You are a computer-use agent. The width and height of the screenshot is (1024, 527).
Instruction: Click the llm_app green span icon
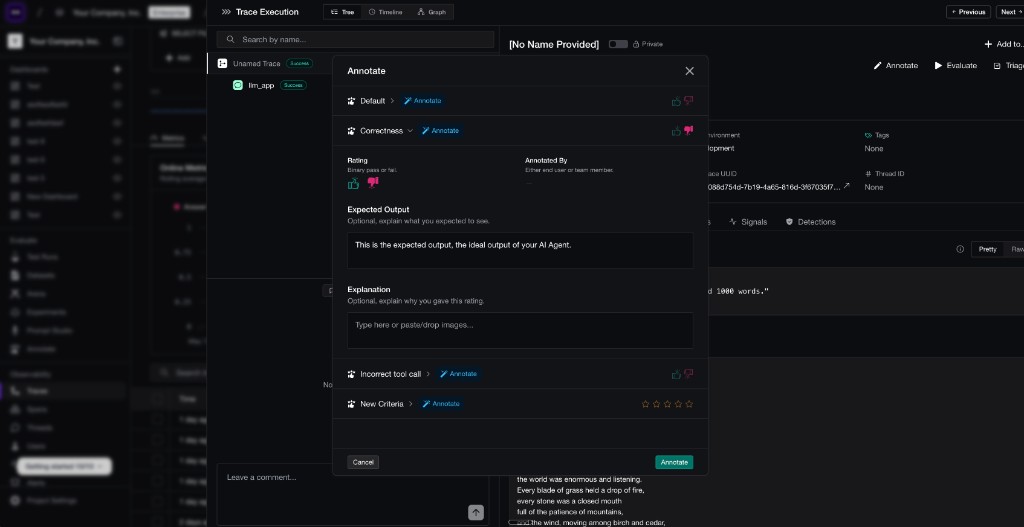click(238, 86)
